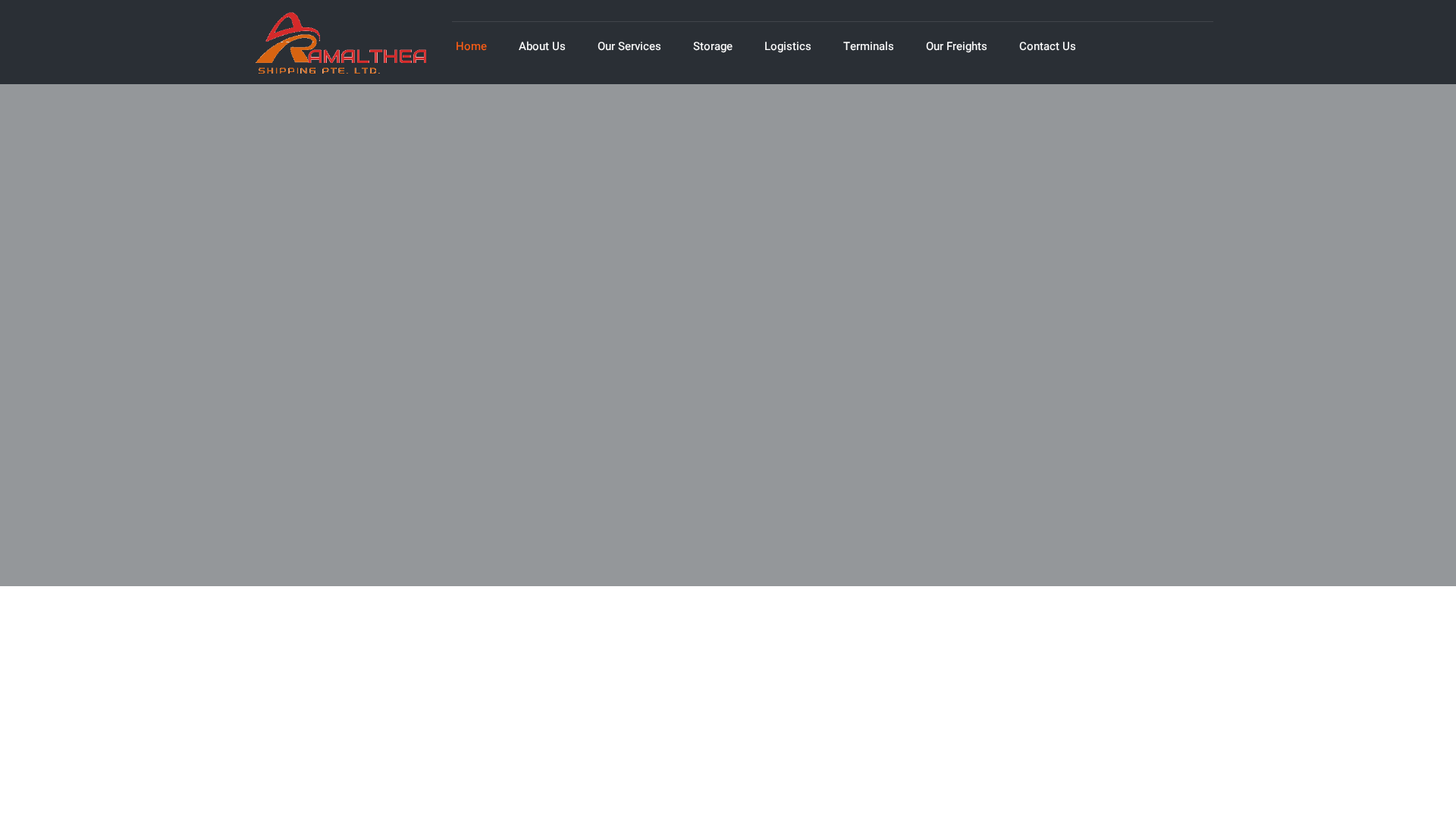Click Contact Us at the far right
Screen dimensions: 1456x819
click(x=1047, y=46)
